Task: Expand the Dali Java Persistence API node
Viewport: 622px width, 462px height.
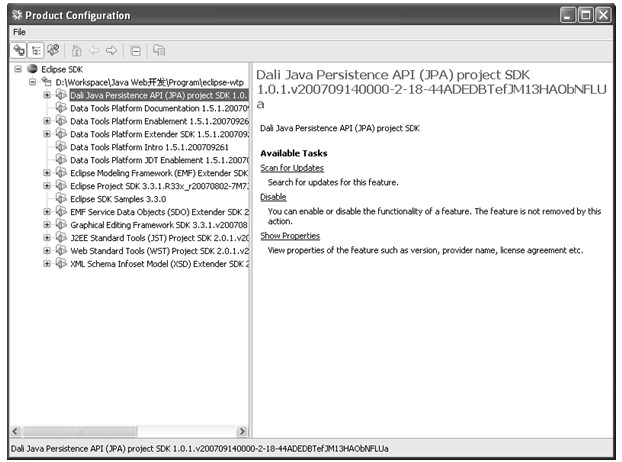Action: pos(47,95)
